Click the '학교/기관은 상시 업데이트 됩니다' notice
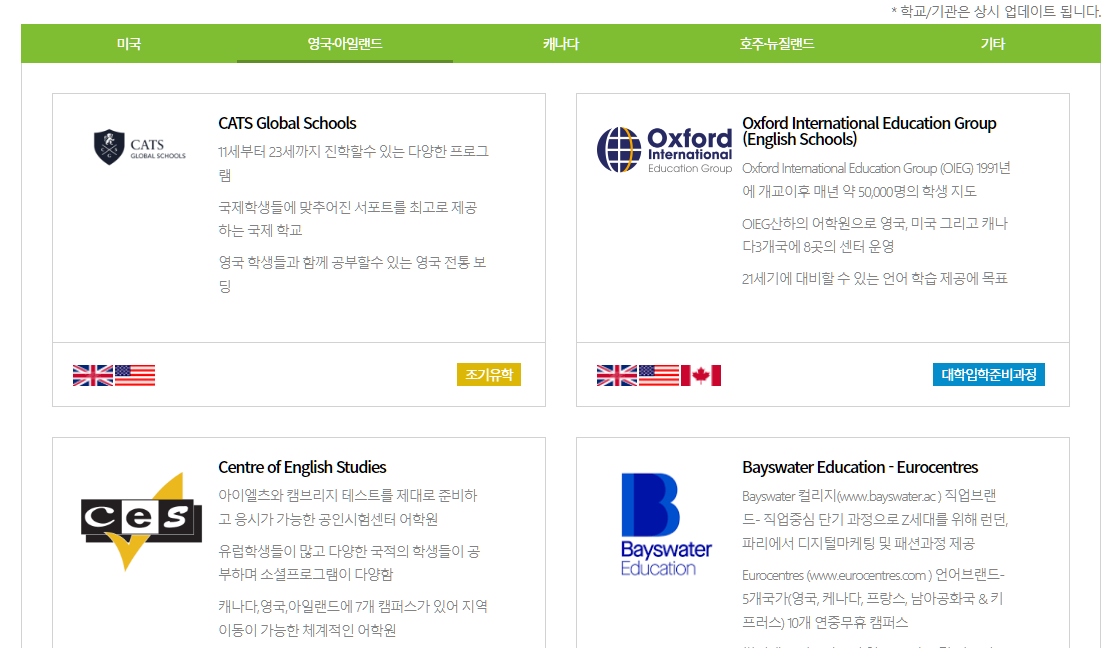This screenshot has width=1114, height=648. coord(995,11)
